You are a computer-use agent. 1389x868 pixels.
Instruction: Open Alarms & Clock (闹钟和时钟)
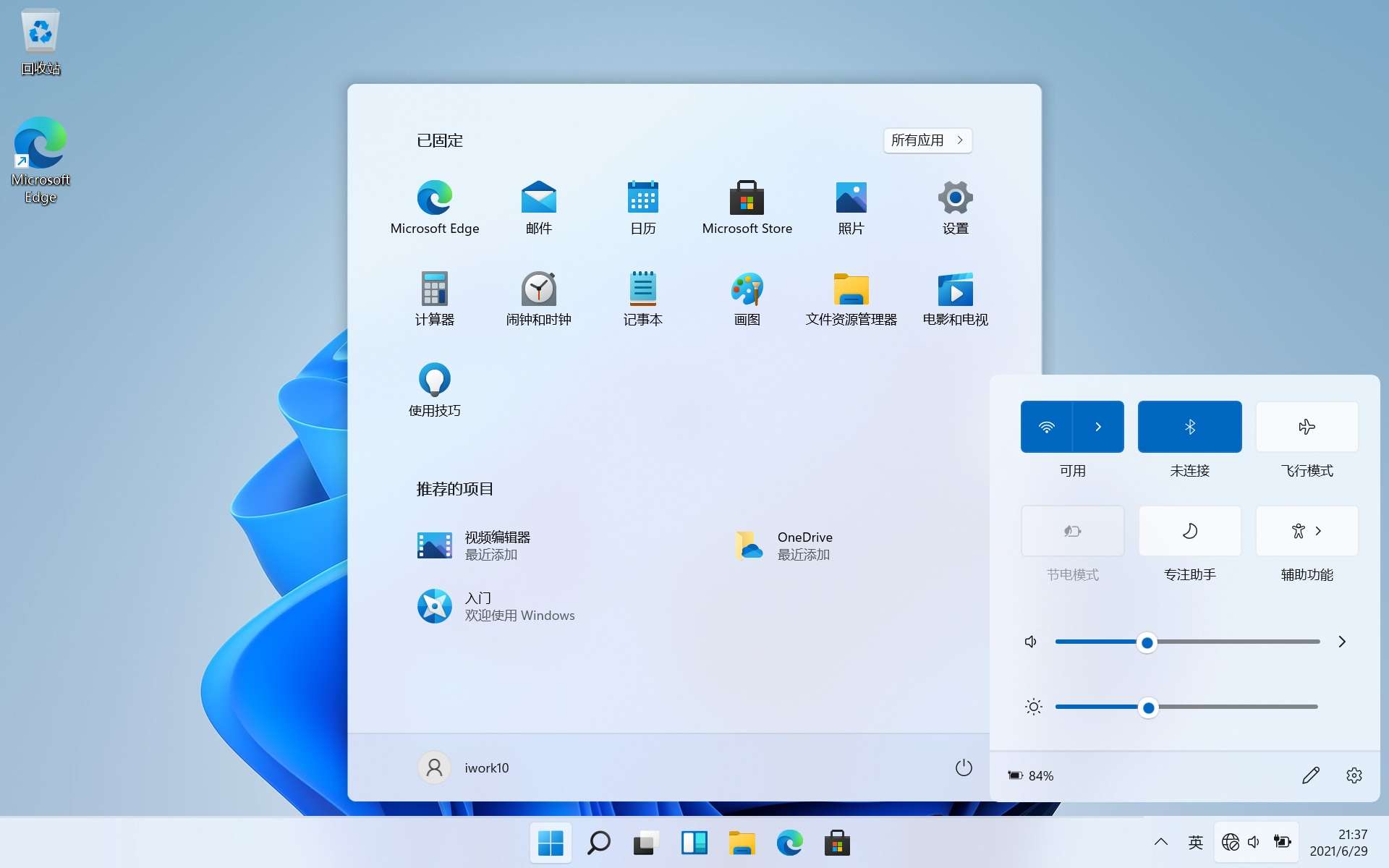[538, 298]
